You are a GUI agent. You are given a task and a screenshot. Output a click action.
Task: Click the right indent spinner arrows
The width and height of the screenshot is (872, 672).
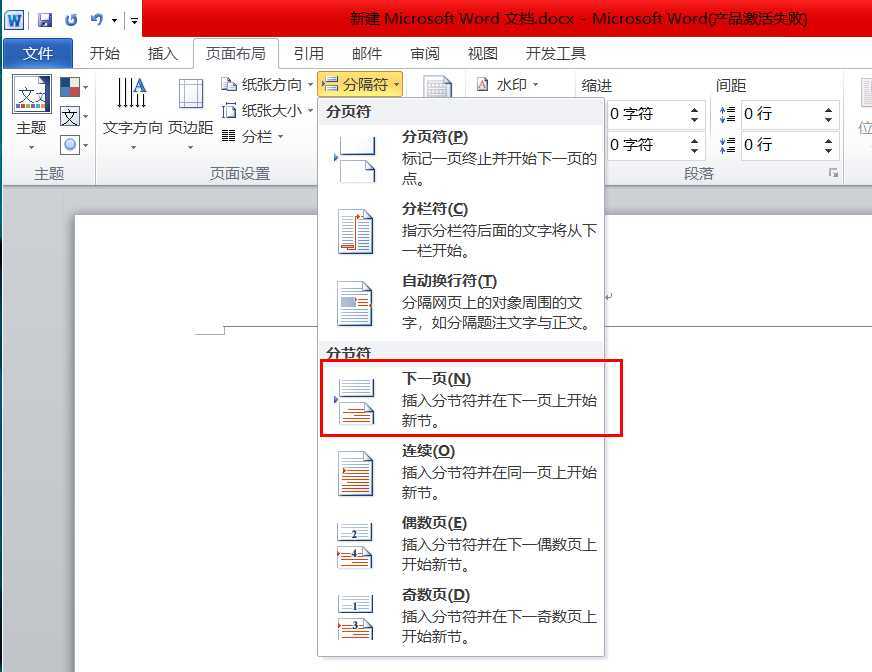point(695,145)
